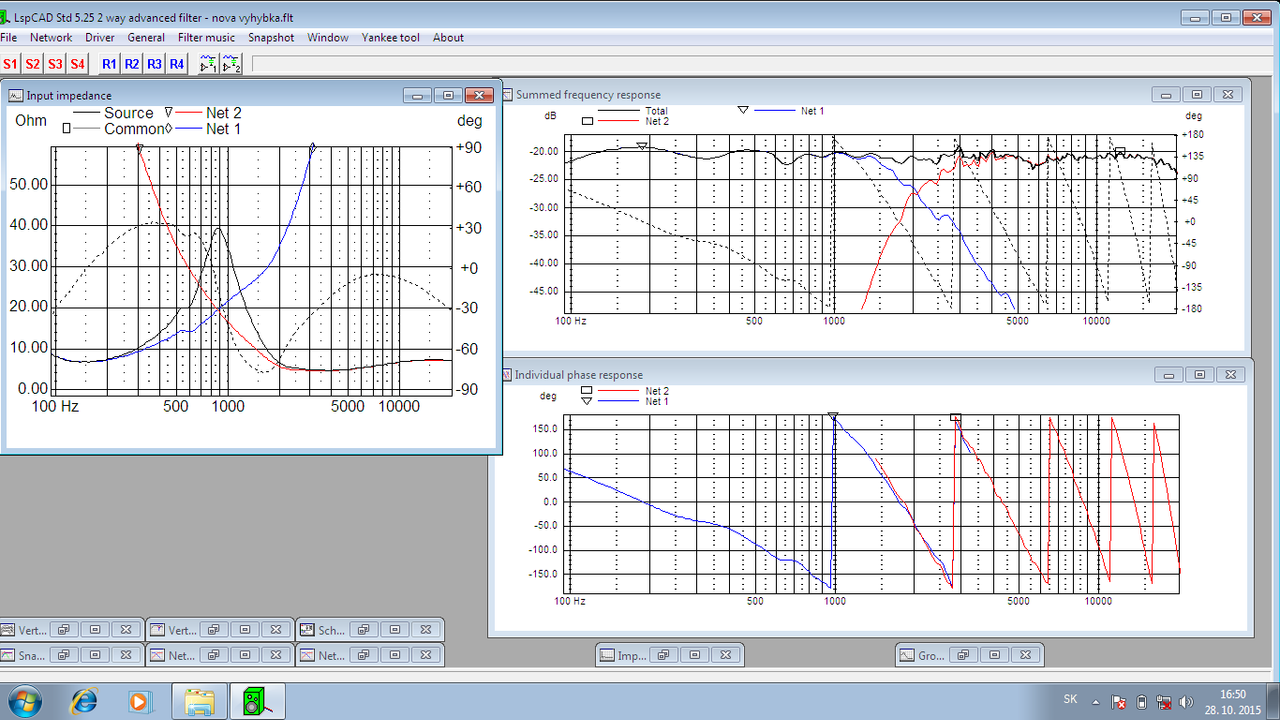1280x720 pixels.
Task: Click the R4 toolbar button
Action: 176,64
